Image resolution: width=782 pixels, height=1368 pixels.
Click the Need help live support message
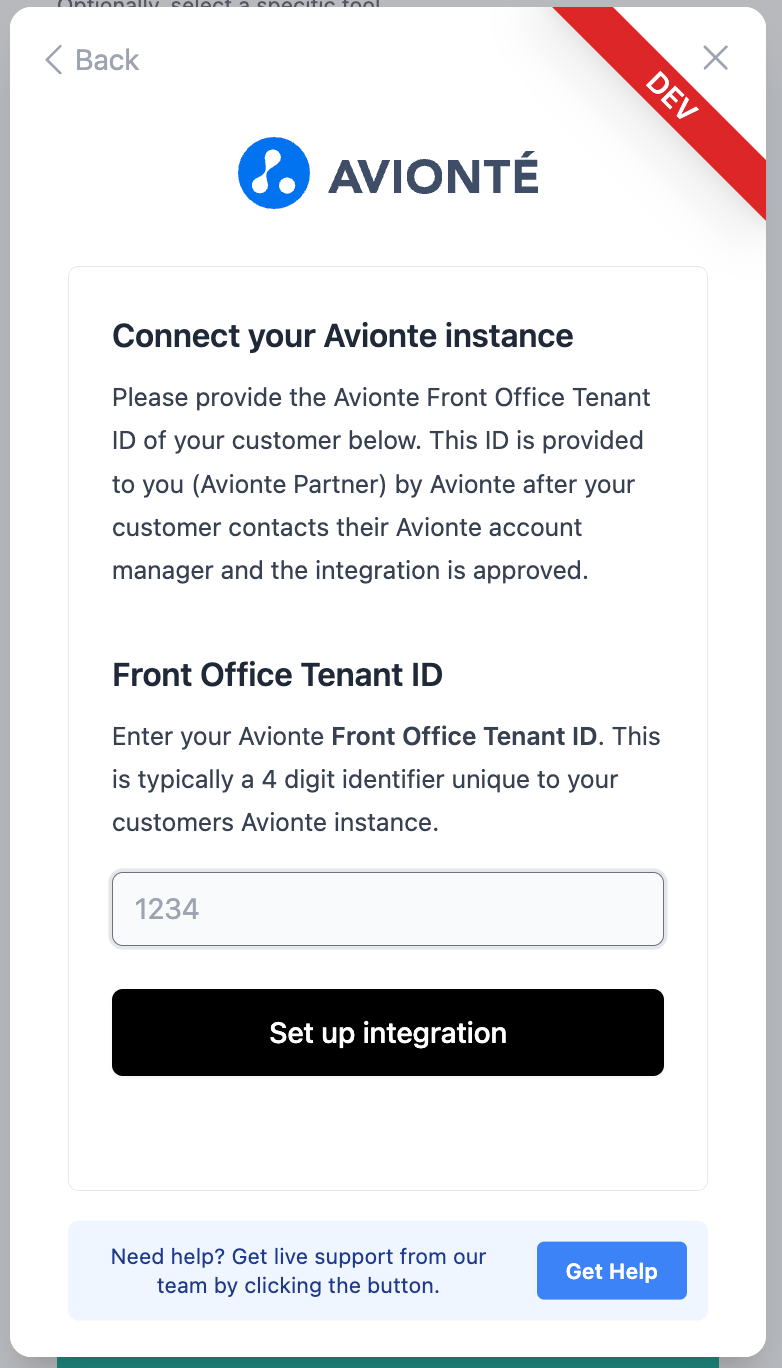tap(298, 1271)
